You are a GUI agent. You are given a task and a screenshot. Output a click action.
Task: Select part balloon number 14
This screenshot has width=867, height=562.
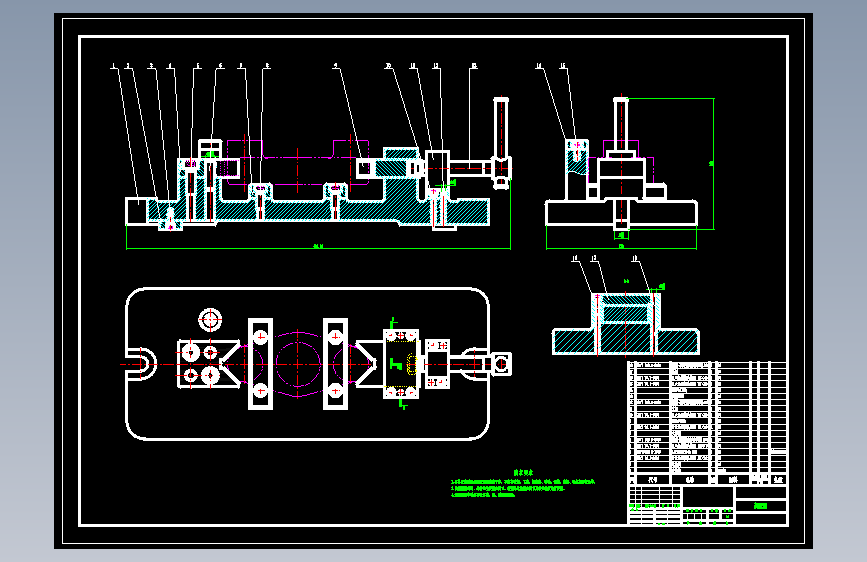click(x=539, y=66)
